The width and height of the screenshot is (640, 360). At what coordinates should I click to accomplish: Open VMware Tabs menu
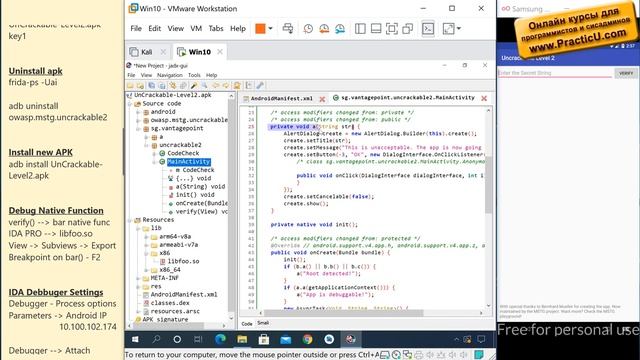[216, 29]
